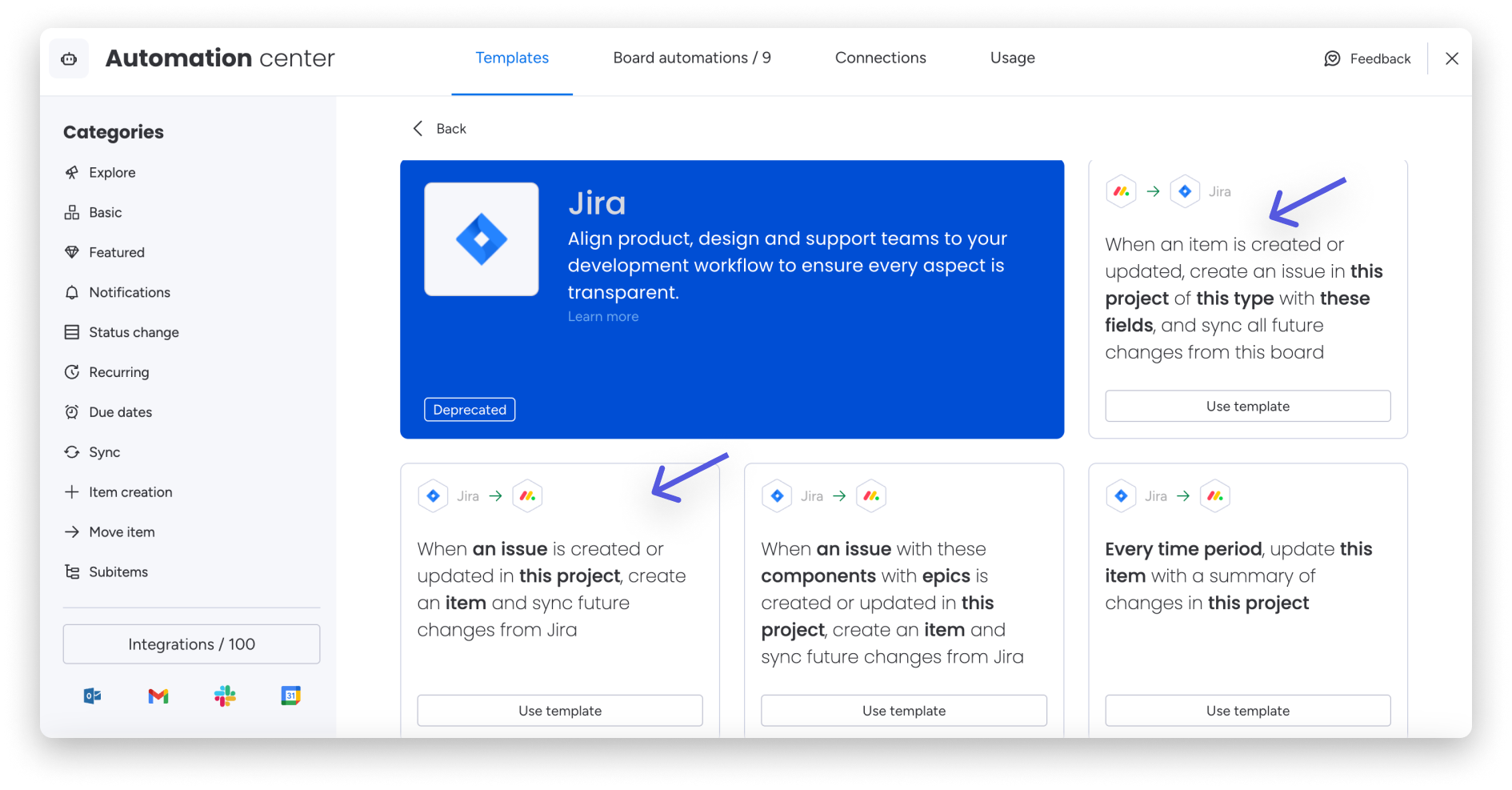Click the Status change icon
Screen dimensions: 1512x790
pyautogui.click(x=72, y=332)
